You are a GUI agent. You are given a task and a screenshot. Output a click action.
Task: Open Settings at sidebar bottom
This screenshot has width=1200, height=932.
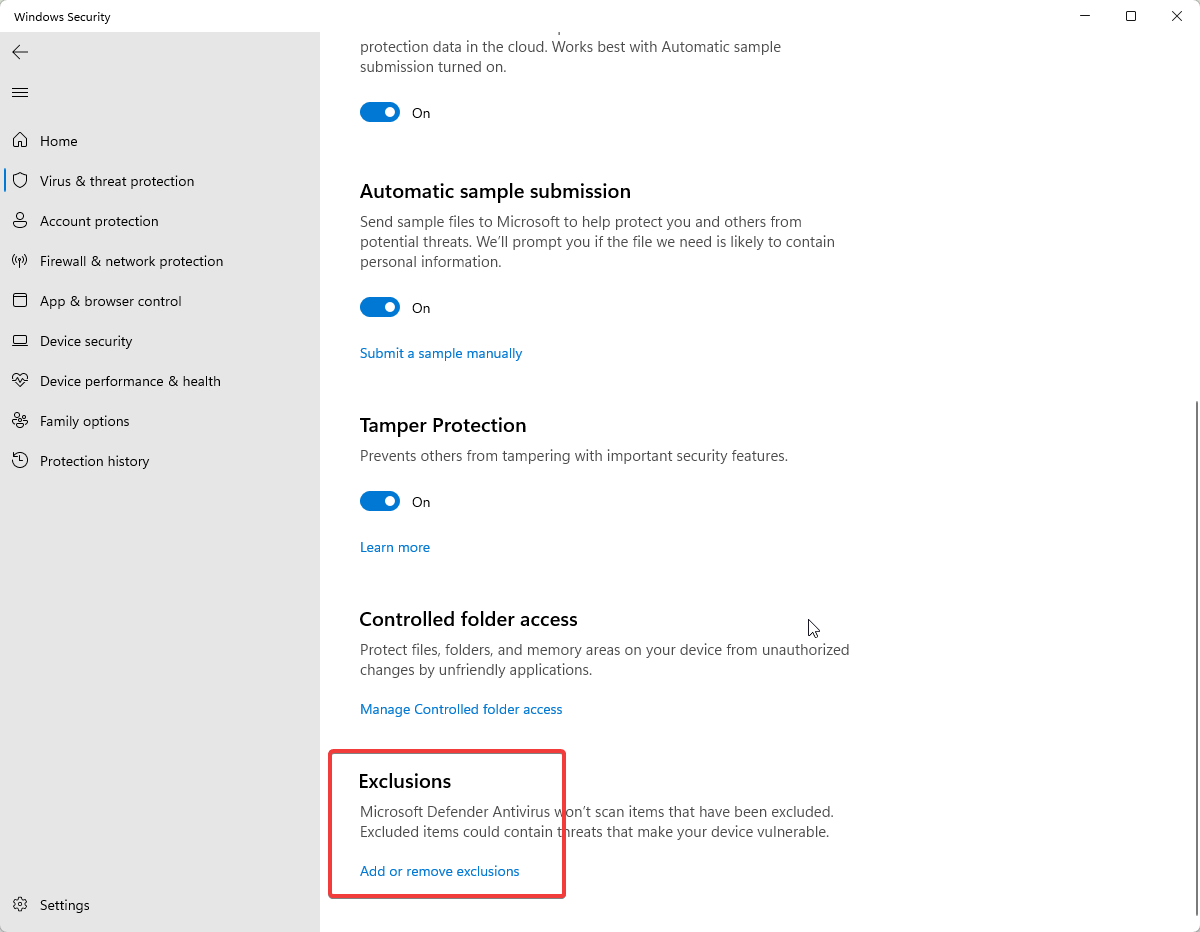point(160,905)
